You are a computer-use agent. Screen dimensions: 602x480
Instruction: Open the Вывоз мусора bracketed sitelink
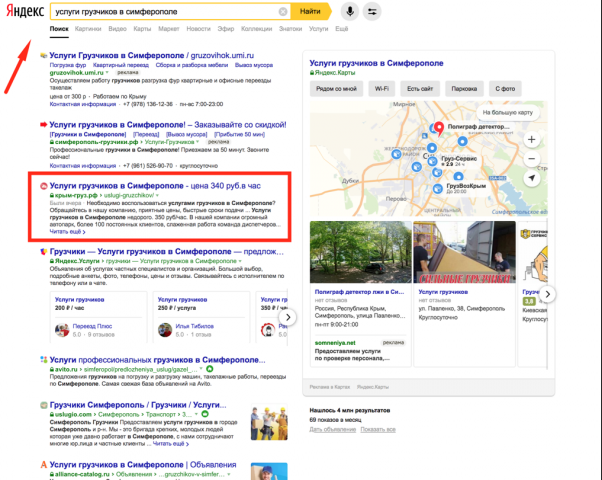tap(186, 134)
